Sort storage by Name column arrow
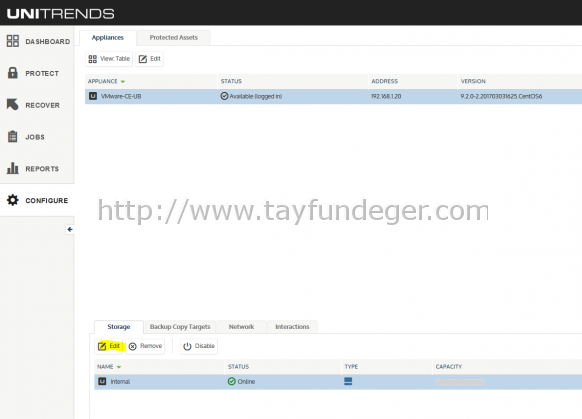This screenshot has height=419, width=582. (119, 367)
